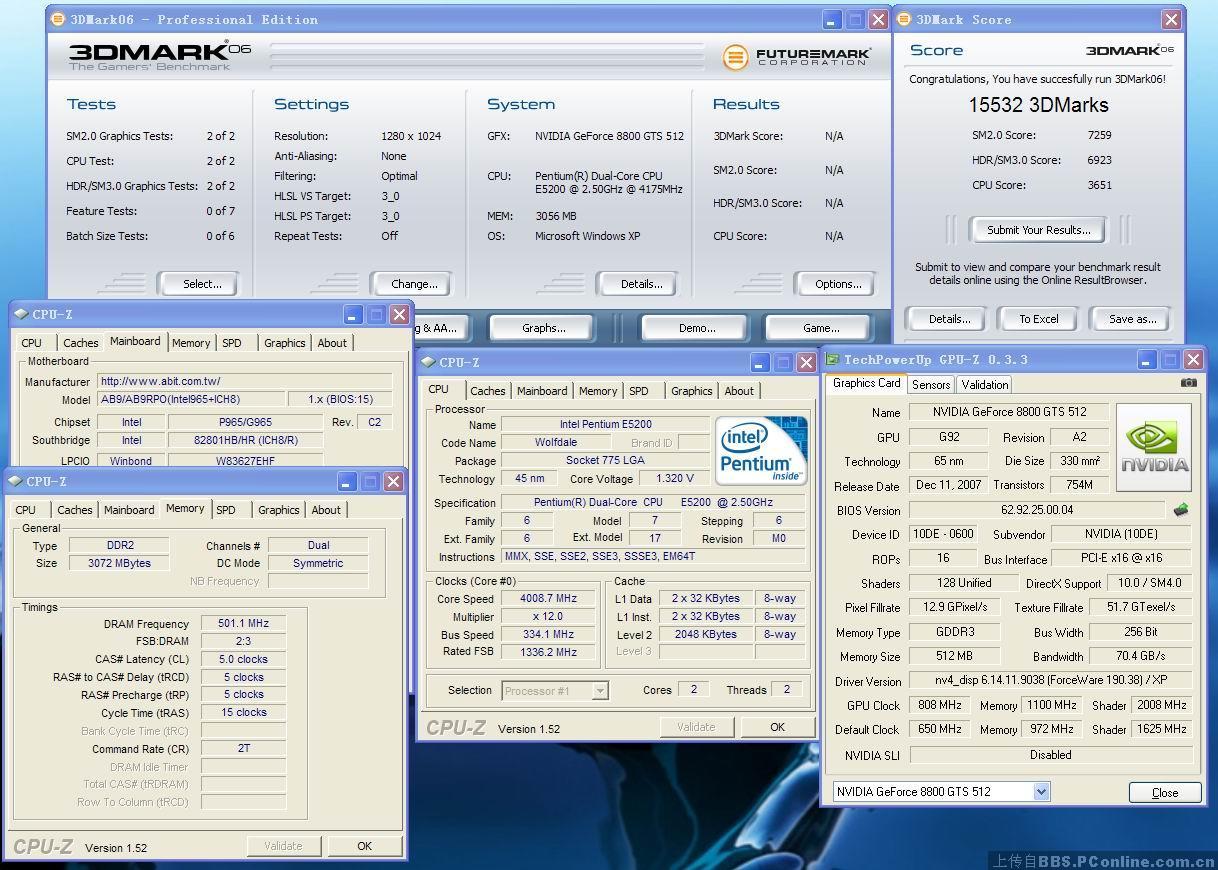
Task: Click Validate in the CPU-Z processor window
Action: coord(696,727)
